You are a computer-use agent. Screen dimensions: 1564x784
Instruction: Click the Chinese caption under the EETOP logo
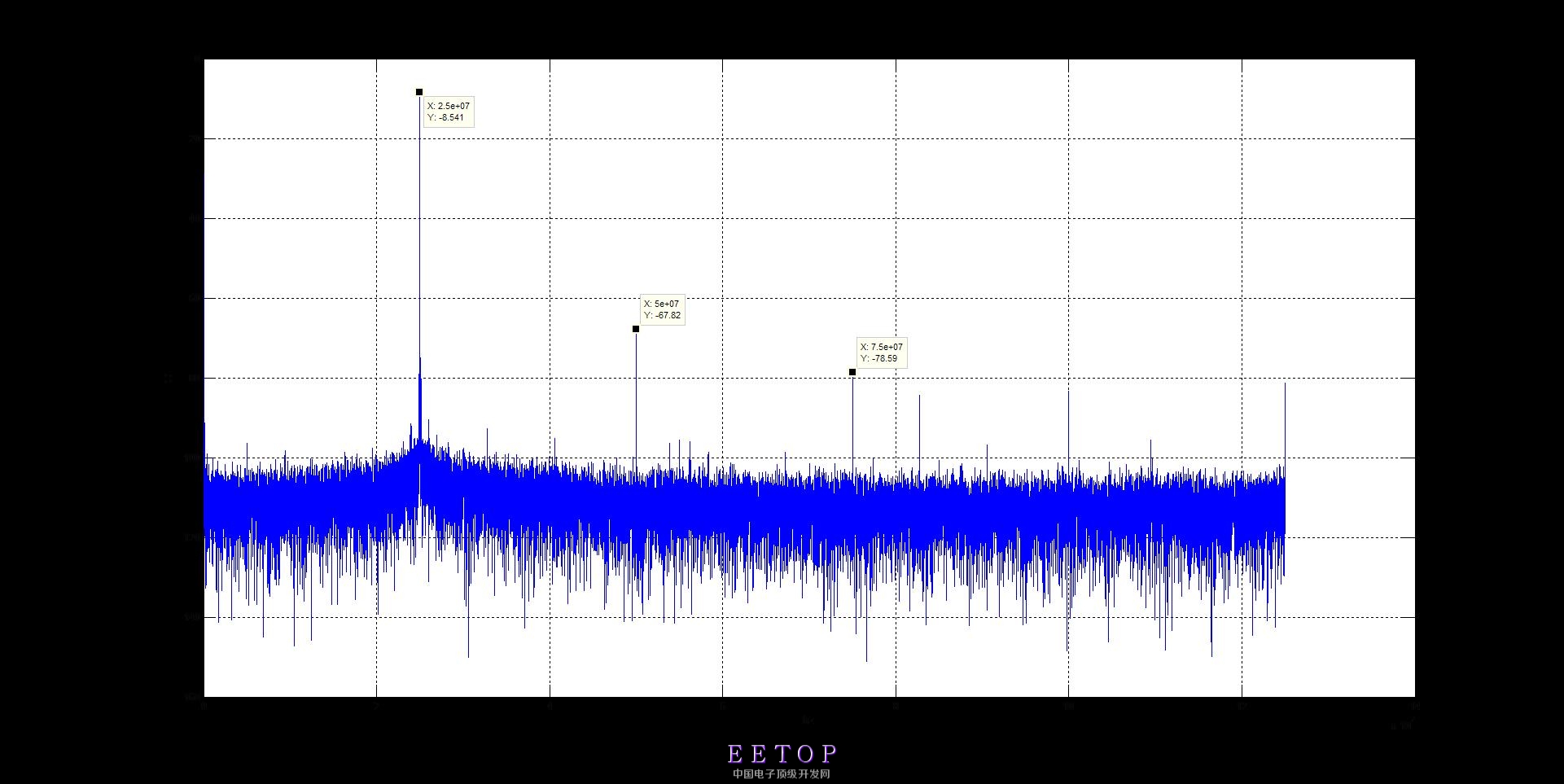[x=782, y=774]
